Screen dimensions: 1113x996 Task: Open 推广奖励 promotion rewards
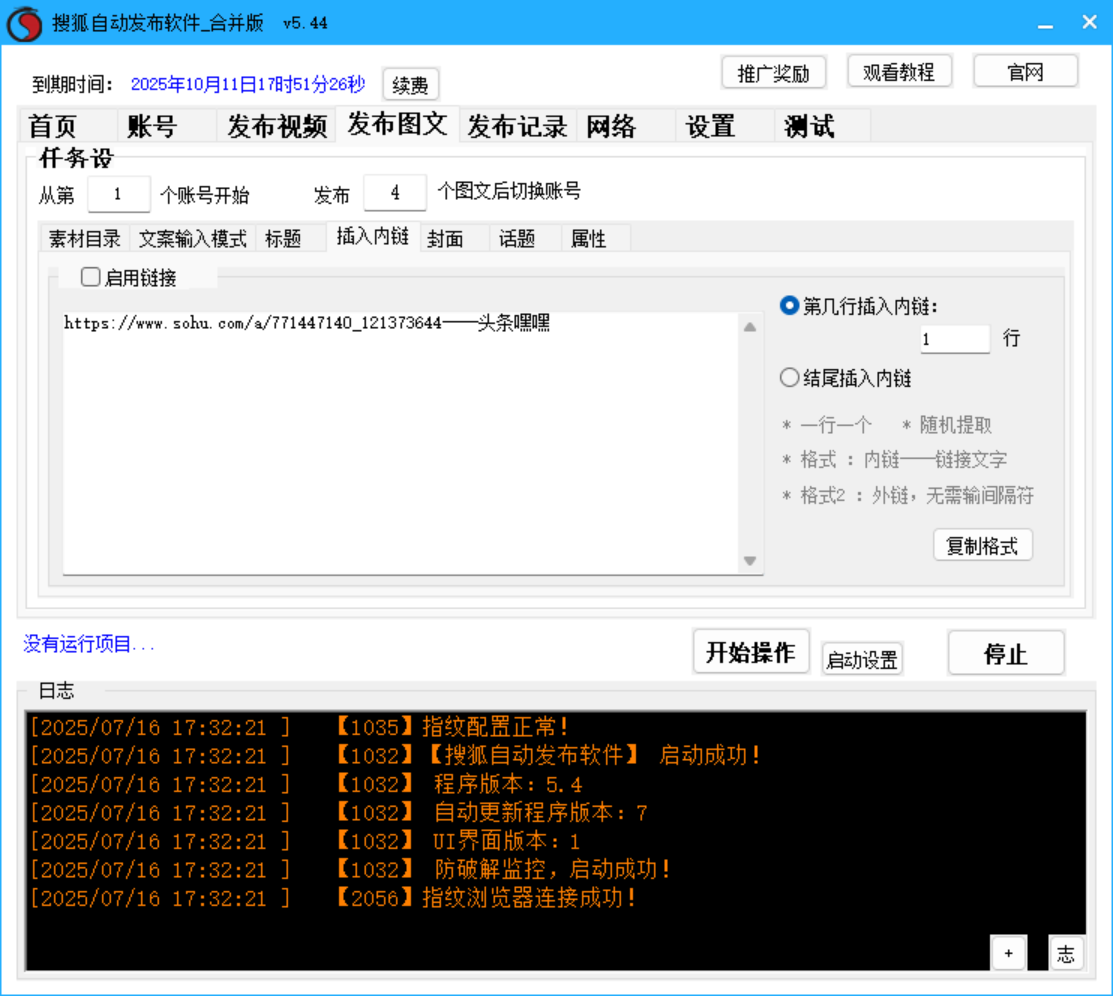[774, 72]
